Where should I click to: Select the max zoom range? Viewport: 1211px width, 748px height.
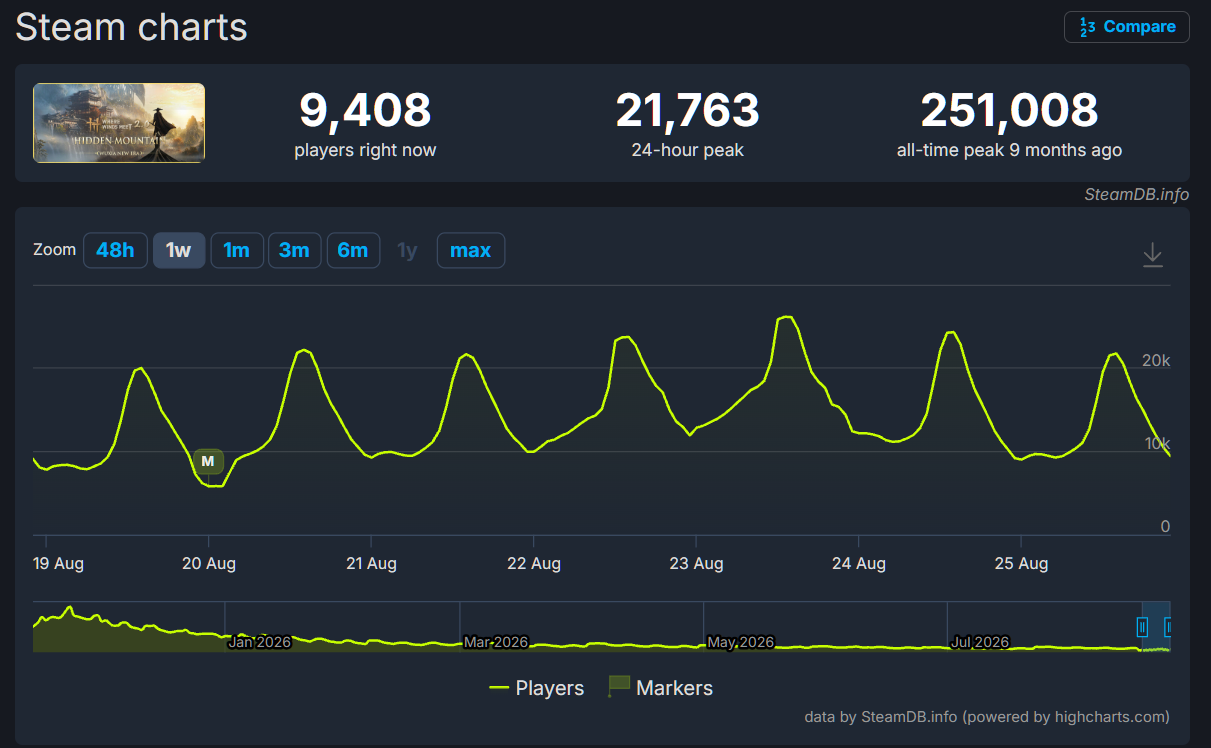pyautogui.click(x=471, y=250)
